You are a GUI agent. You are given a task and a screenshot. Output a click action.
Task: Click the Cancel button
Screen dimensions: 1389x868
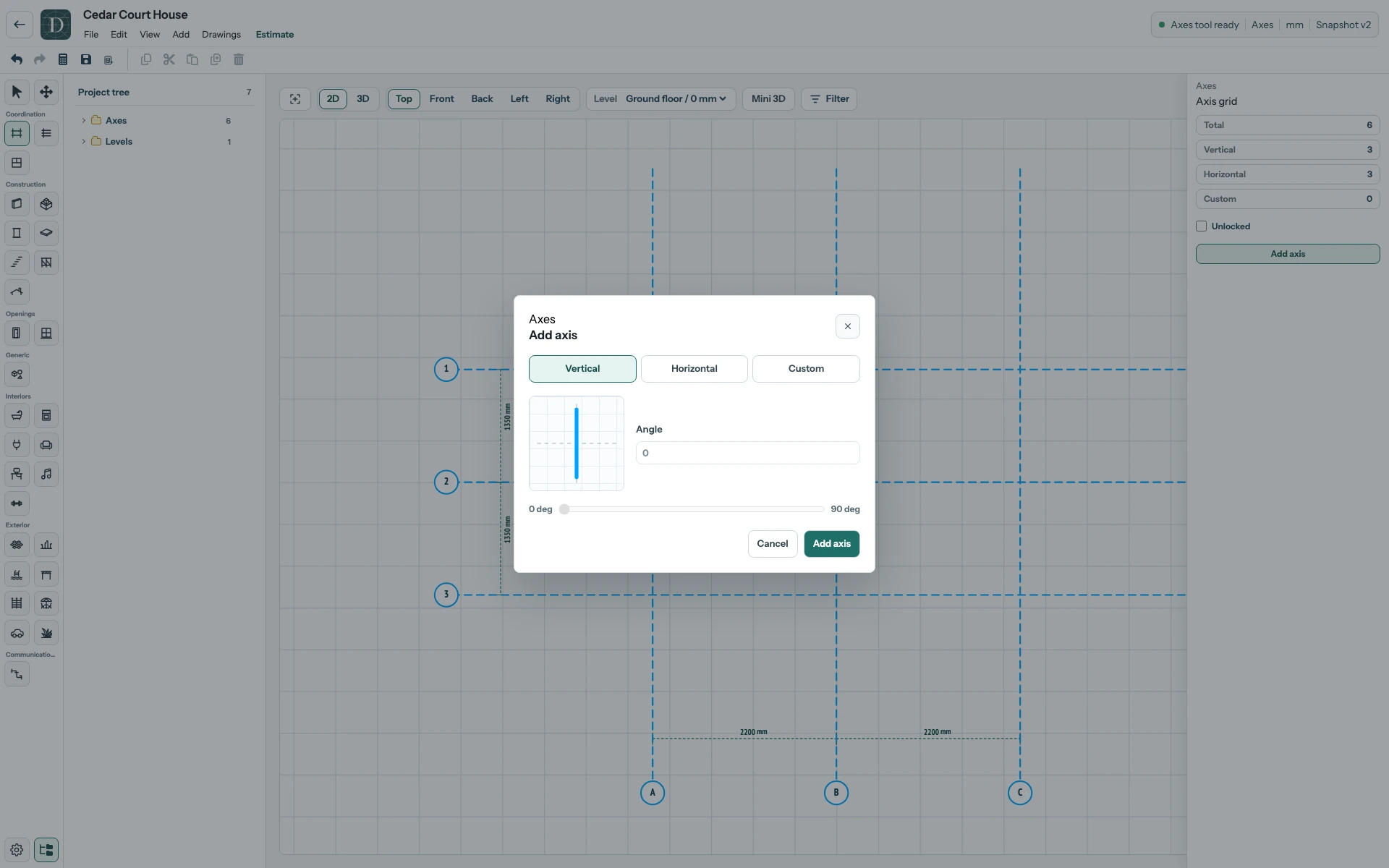773,544
